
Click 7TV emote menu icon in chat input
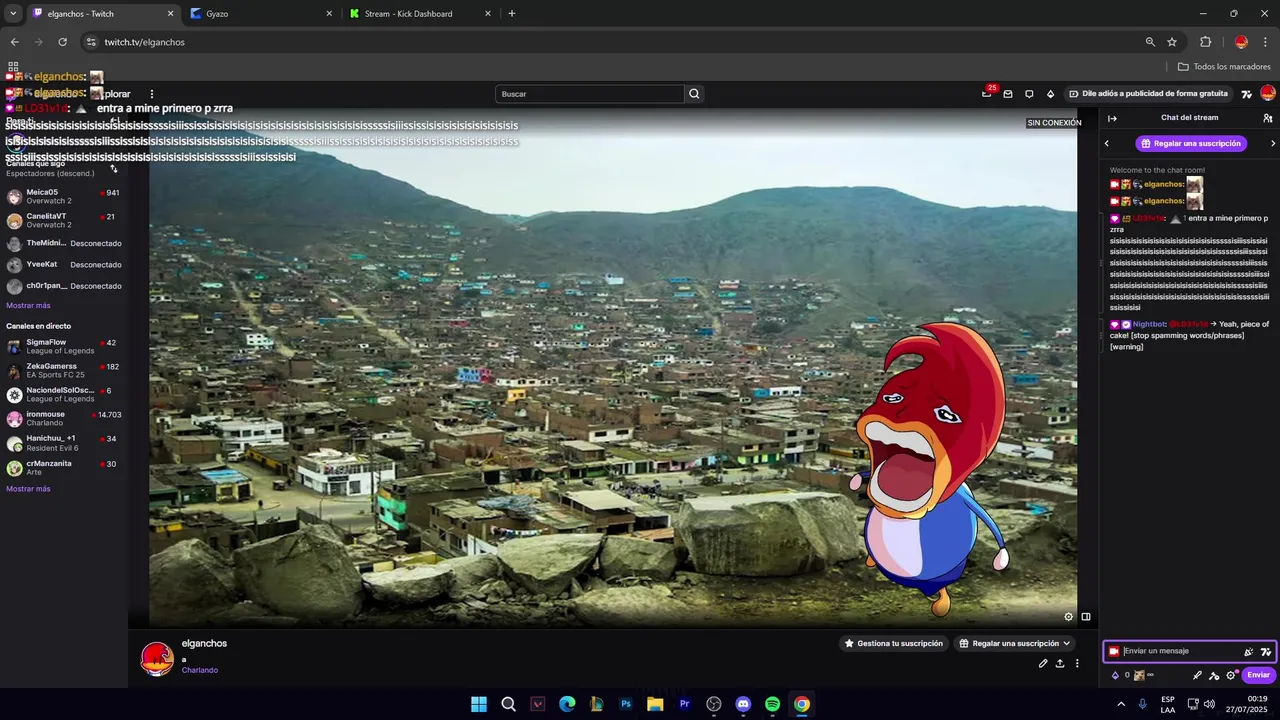click(1265, 652)
